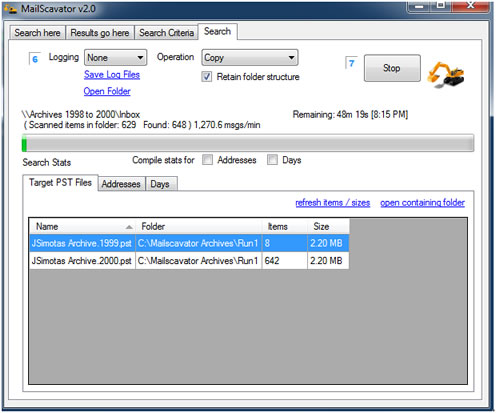Click the \\Archives 1998 to 2000\Inbox path
Image resolution: width=496 pixels, height=413 pixels.
coord(81,115)
